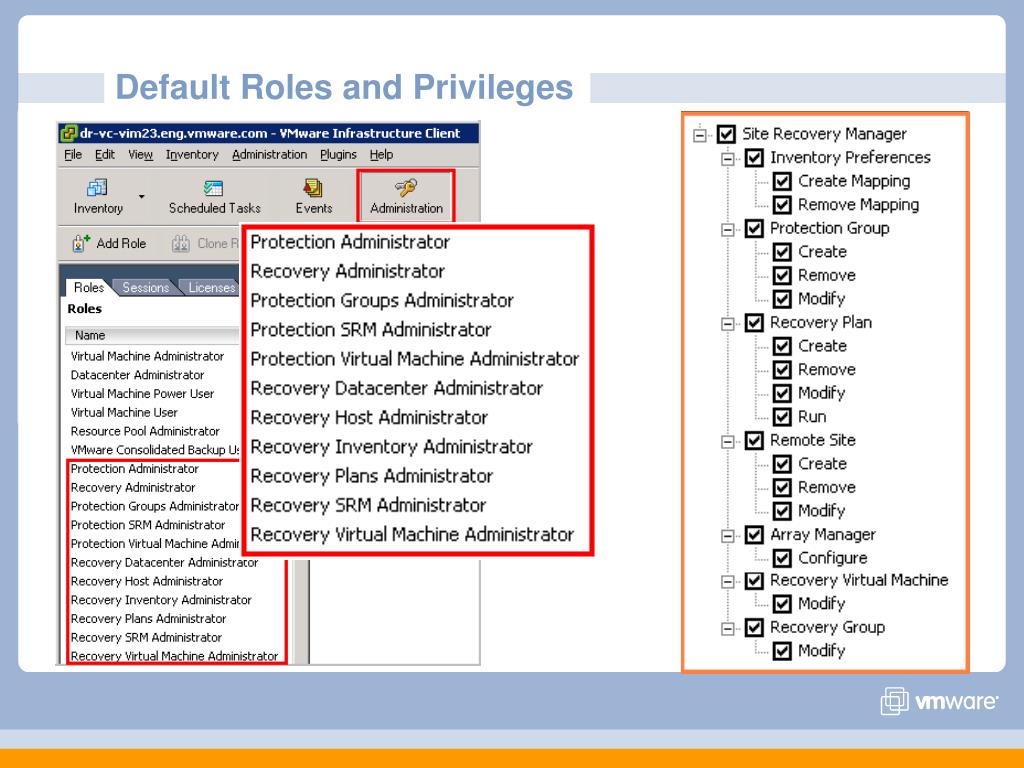
Task: Collapse the Recovery Group node
Action: 728,628
